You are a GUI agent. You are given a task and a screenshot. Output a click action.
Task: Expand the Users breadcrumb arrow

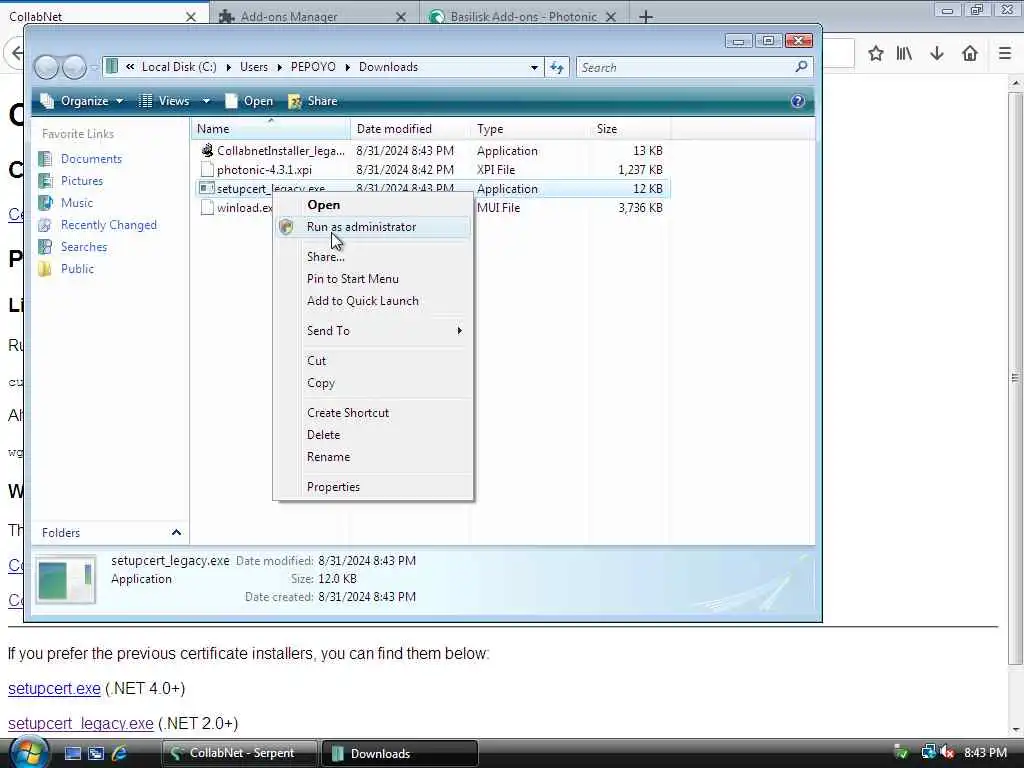pyautogui.click(x=280, y=67)
